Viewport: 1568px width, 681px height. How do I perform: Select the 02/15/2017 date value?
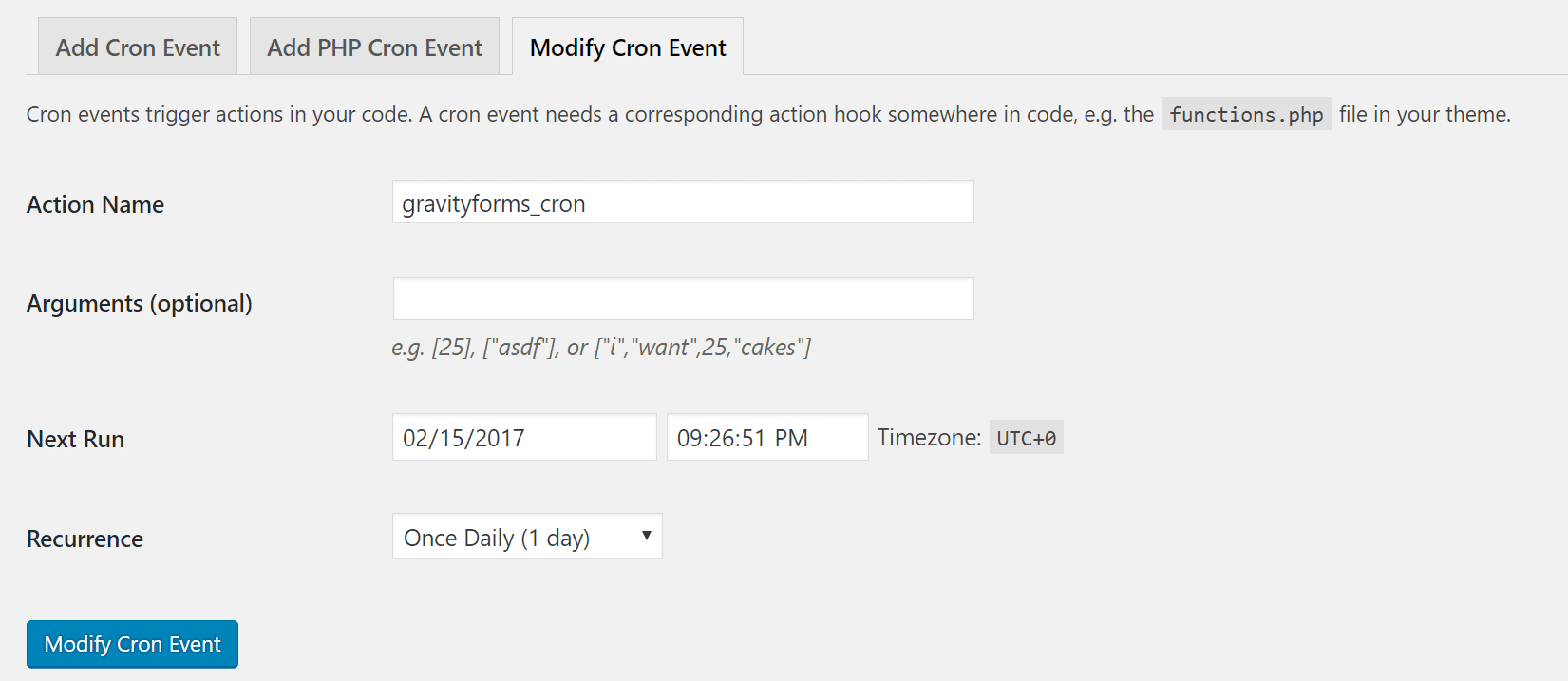(463, 437)
